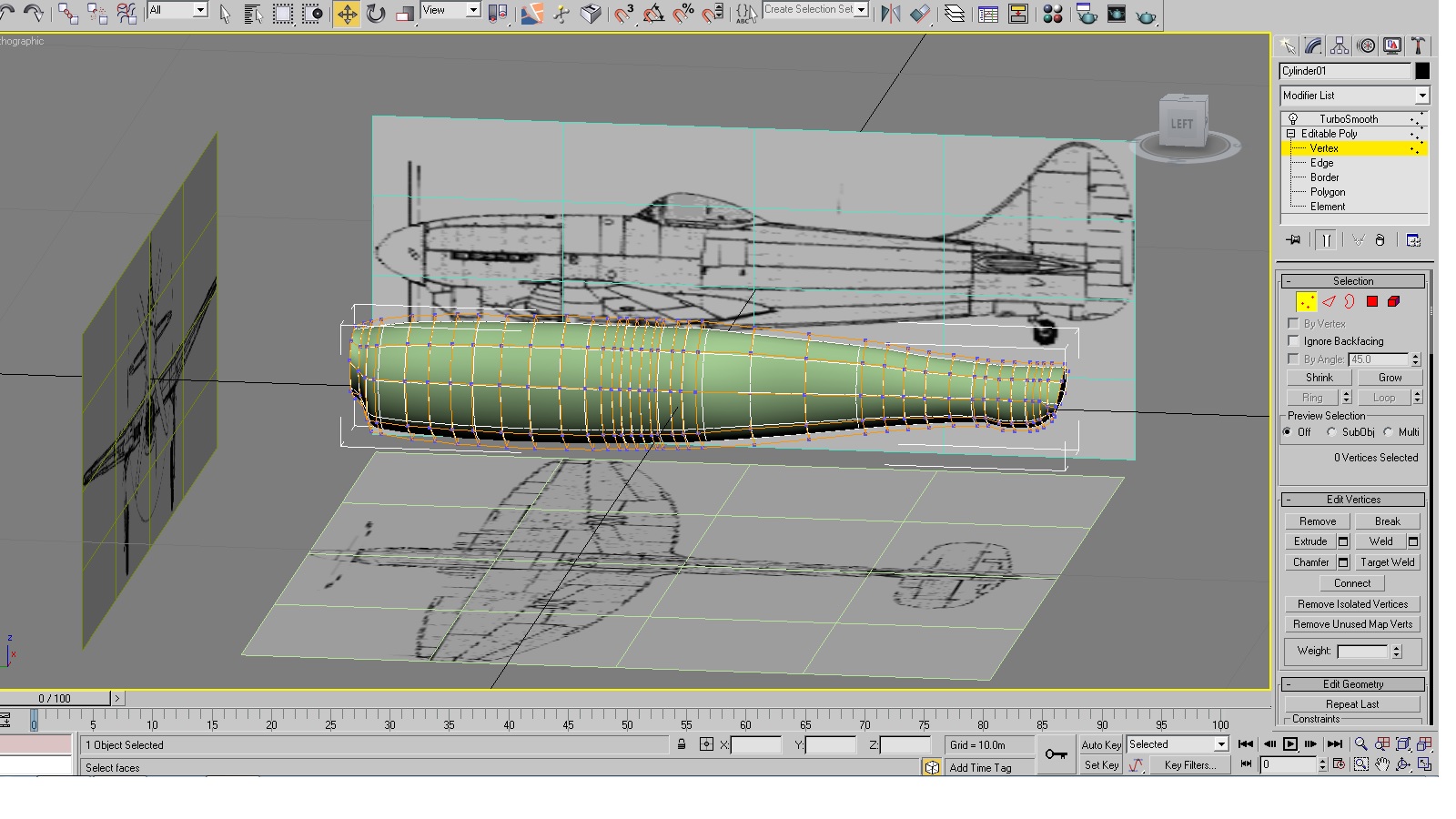
Task: Select the Border sub-object level
Action: point(1324,177)
